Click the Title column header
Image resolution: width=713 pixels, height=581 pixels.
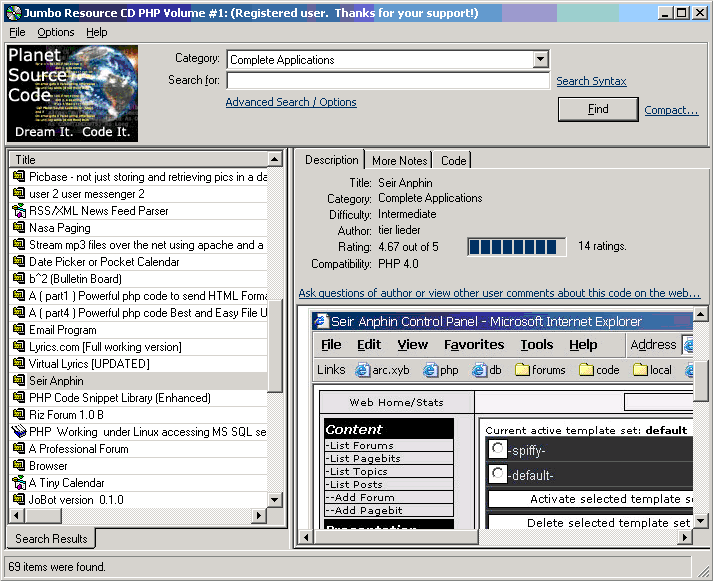coord(138,160)
